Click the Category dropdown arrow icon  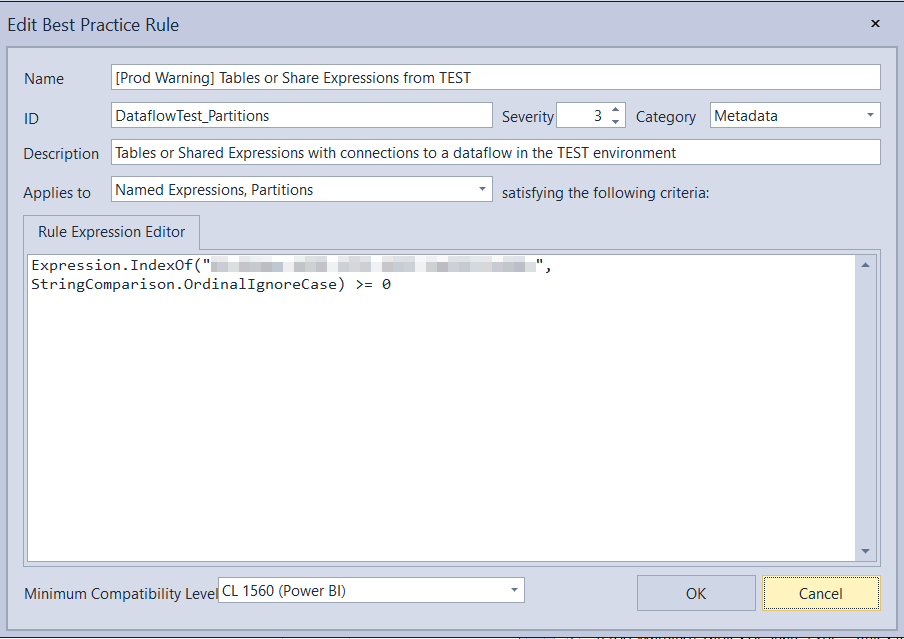[869, 115]
